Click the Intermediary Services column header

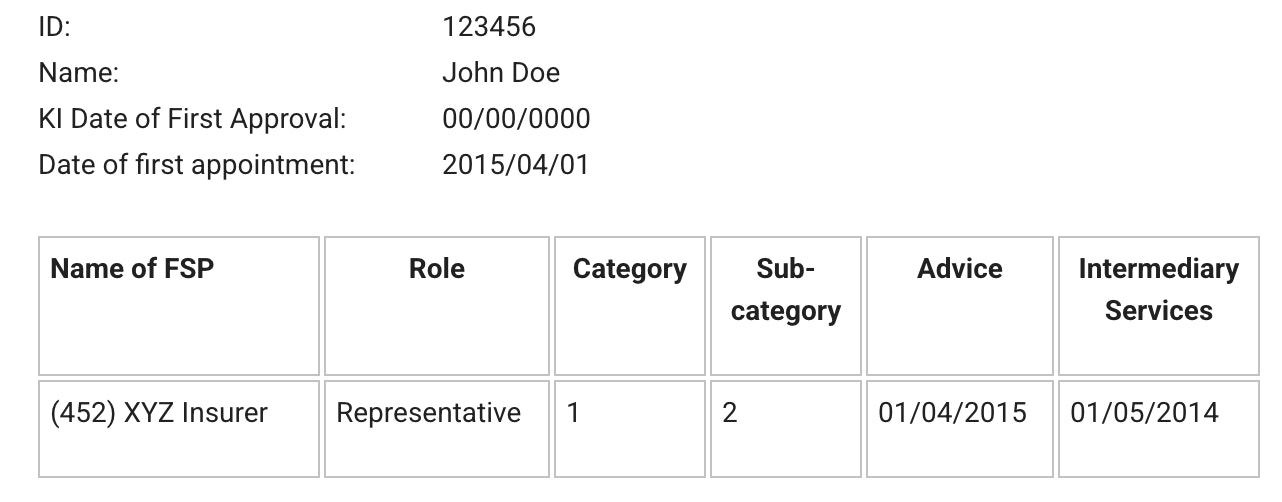coord(1158,290)
